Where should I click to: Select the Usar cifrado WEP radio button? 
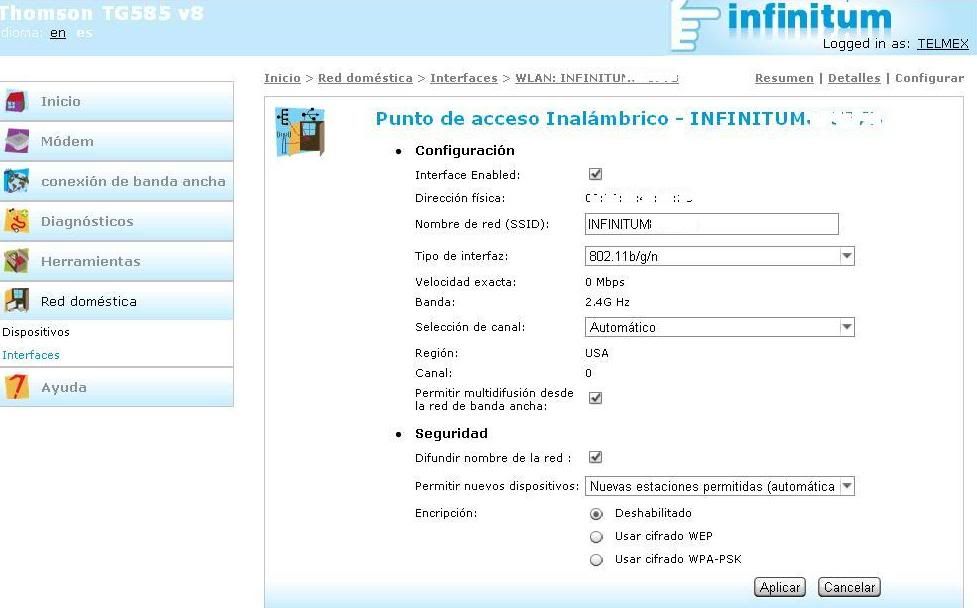596,536
